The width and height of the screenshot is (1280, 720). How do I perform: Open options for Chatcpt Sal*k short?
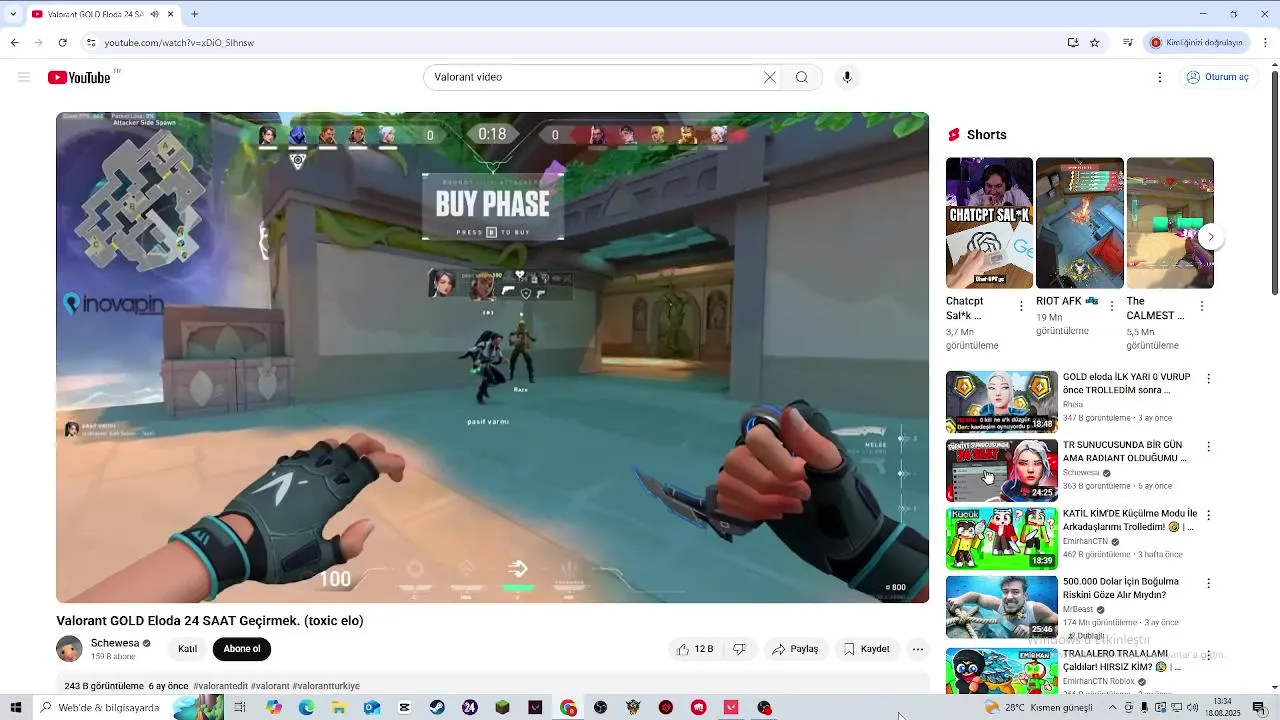[1021, 306]
